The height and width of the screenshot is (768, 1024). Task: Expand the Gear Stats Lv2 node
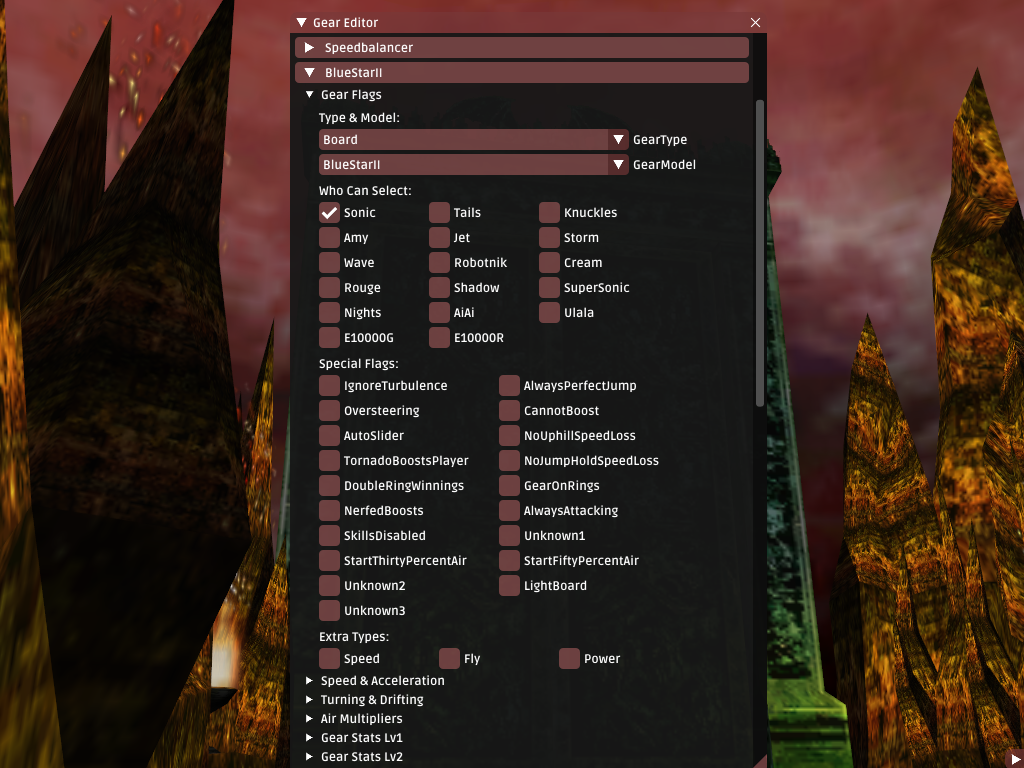[x=310, y=756]
